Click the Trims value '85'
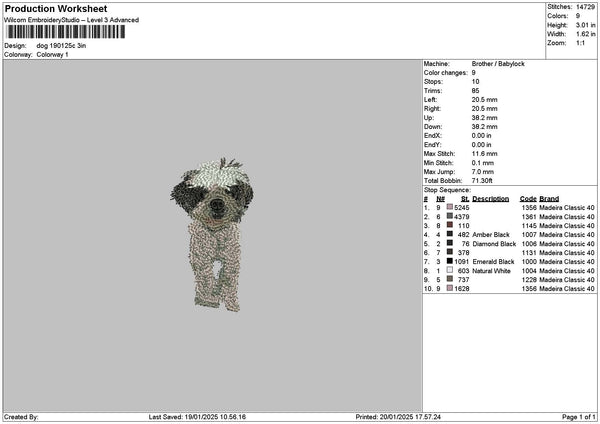Viewport: 600px width, 424px height. tap(475, 91)
